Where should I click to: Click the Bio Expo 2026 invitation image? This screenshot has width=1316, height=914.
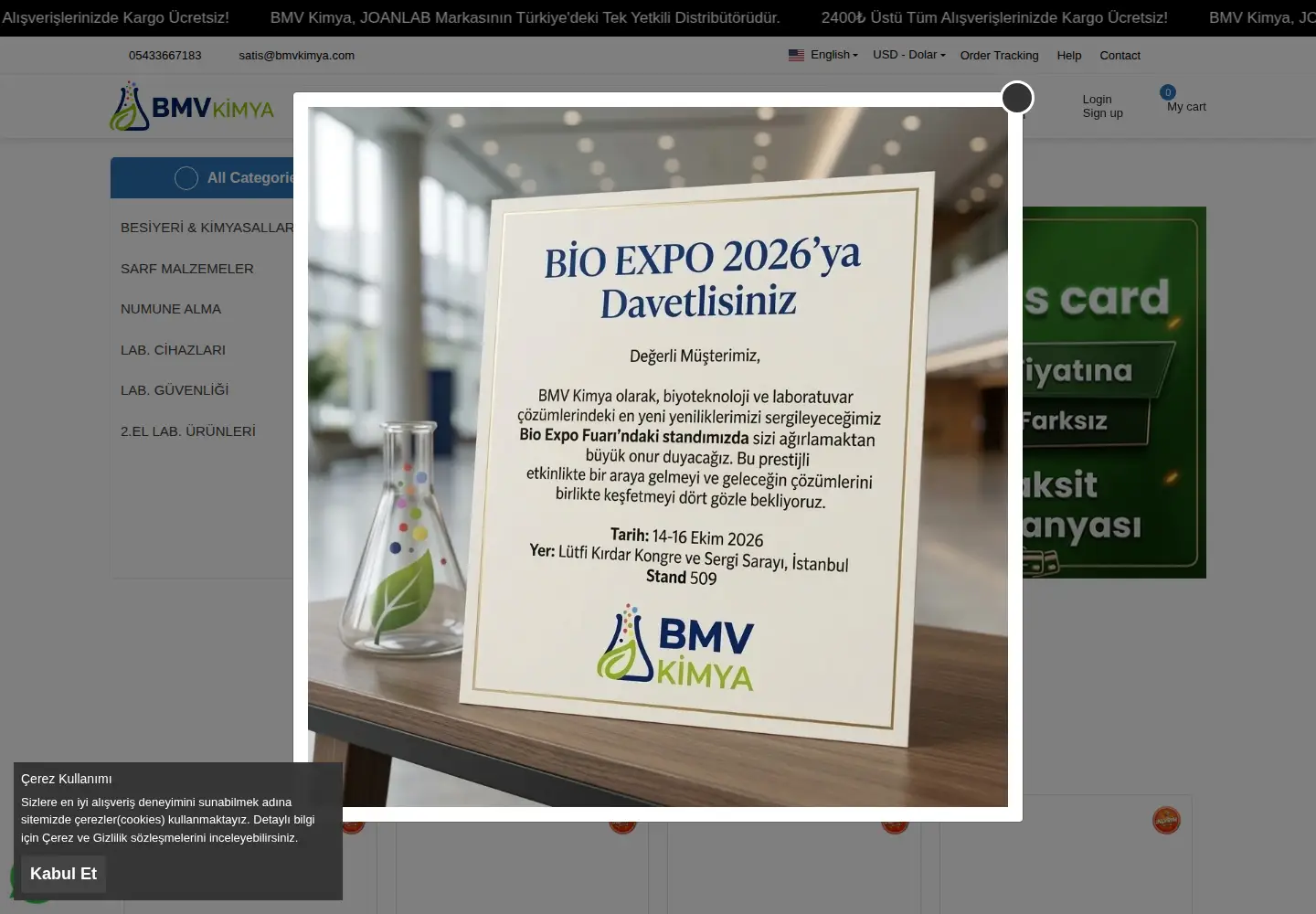658,457
